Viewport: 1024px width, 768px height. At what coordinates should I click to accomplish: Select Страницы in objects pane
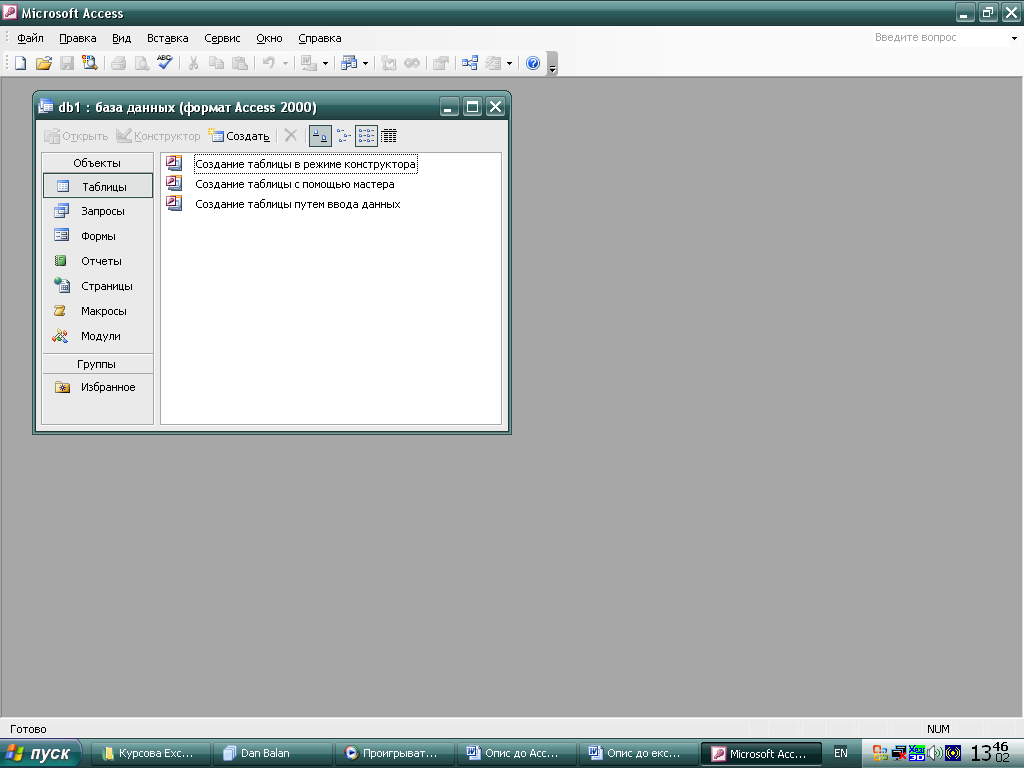point(98,286)
